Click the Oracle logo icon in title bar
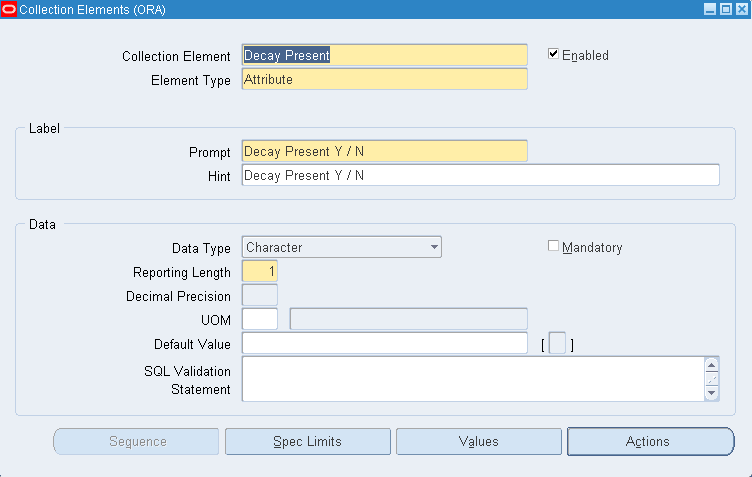 [10, 9]
